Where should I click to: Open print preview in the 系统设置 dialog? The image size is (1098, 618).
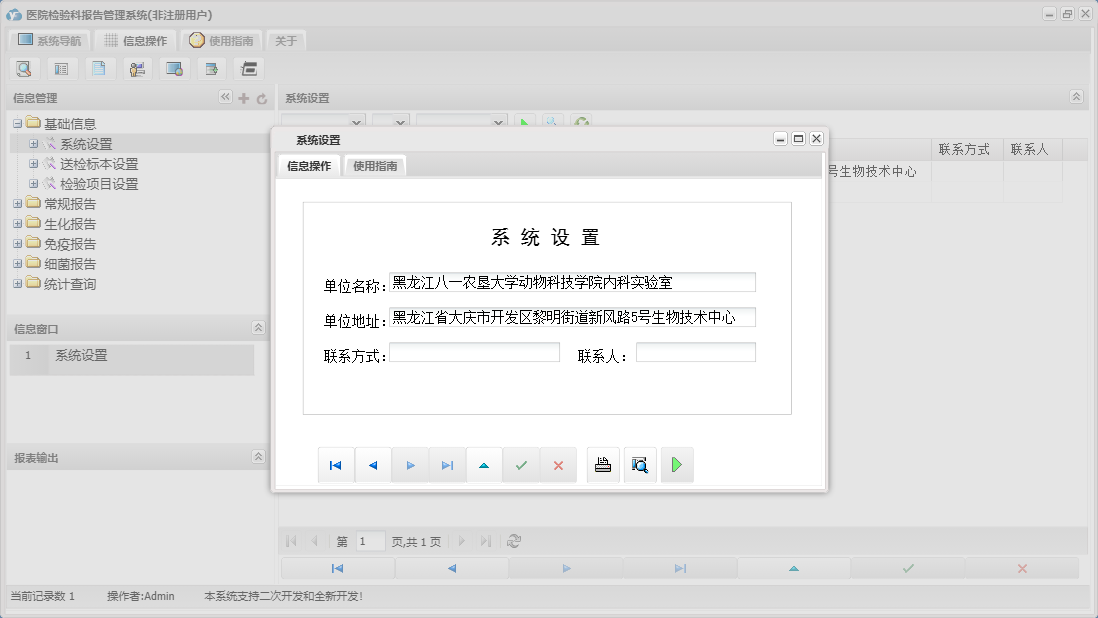pos(640,464)
